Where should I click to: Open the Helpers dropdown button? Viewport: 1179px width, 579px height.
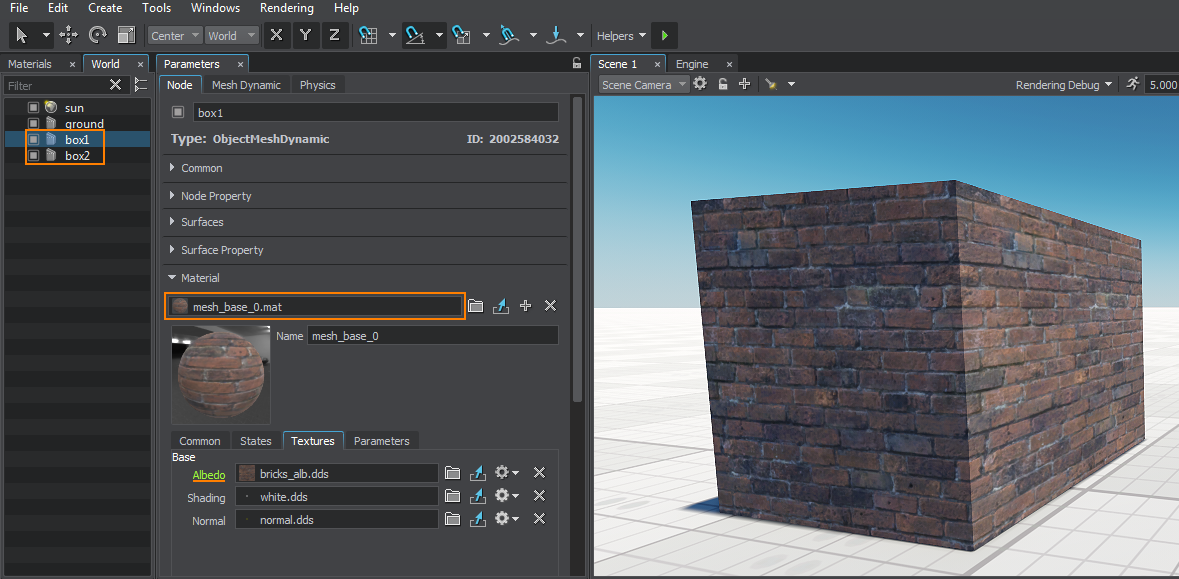(x=621, y=36)
